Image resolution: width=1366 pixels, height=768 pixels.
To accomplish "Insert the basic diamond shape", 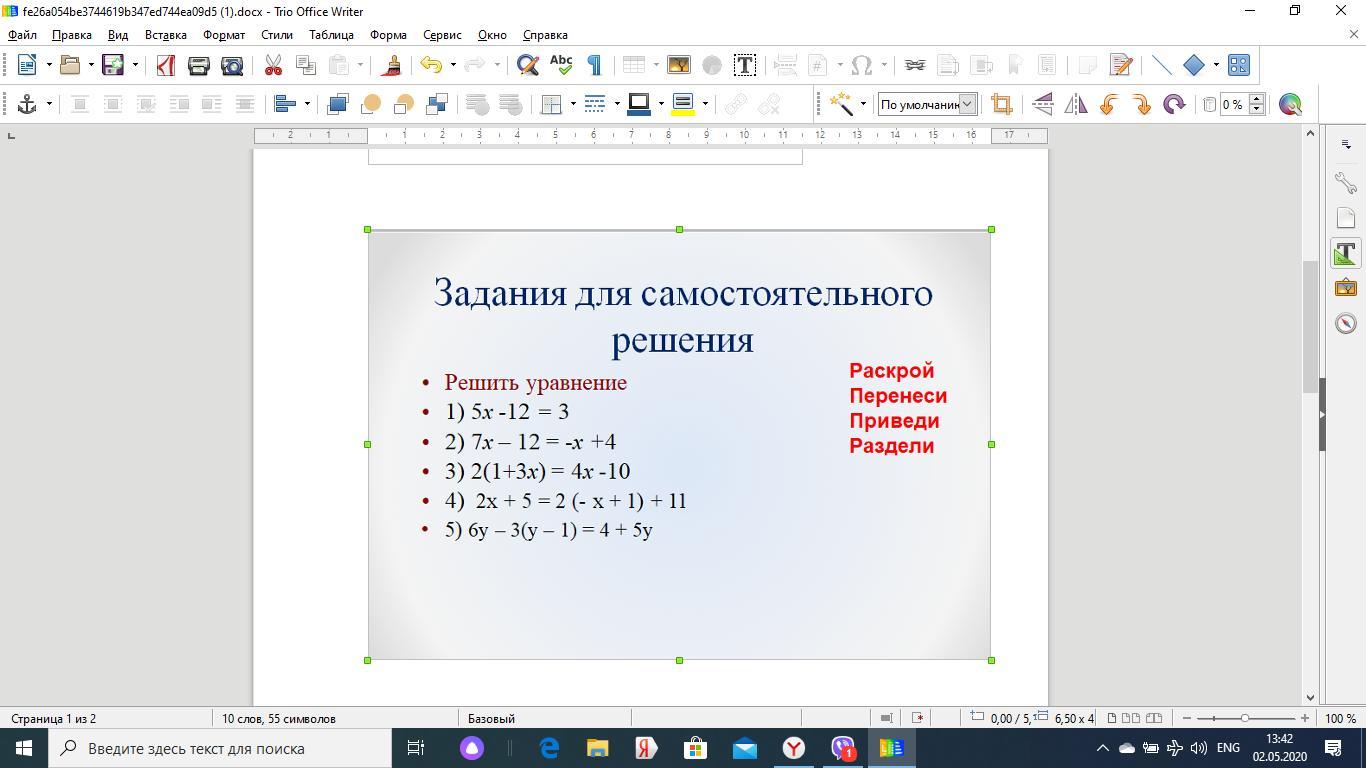I will click(x=1194, y=65).
